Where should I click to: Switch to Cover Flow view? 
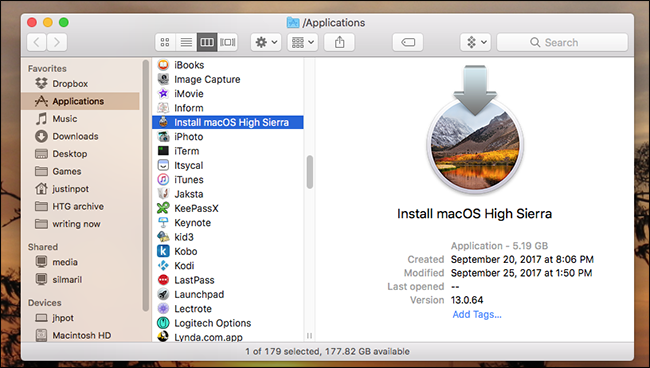click(228, 42)
